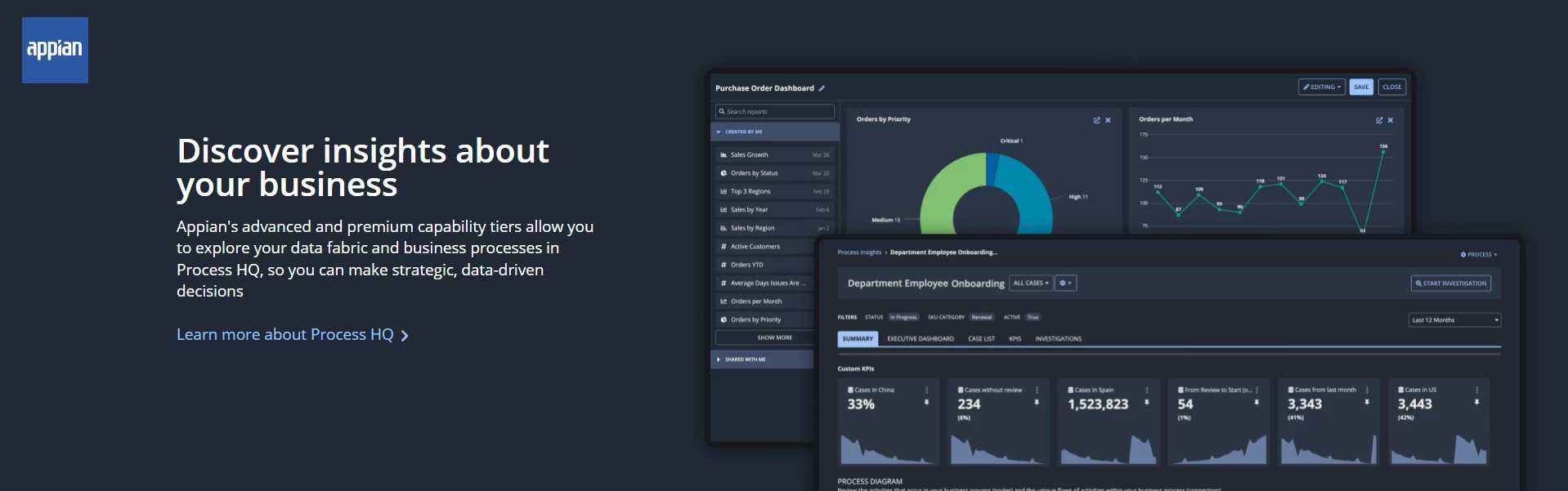The width and height of the screenshot is (1568, 491).
Task: Pin the Cases from last month KPI card
Action: click(1367, 403)
